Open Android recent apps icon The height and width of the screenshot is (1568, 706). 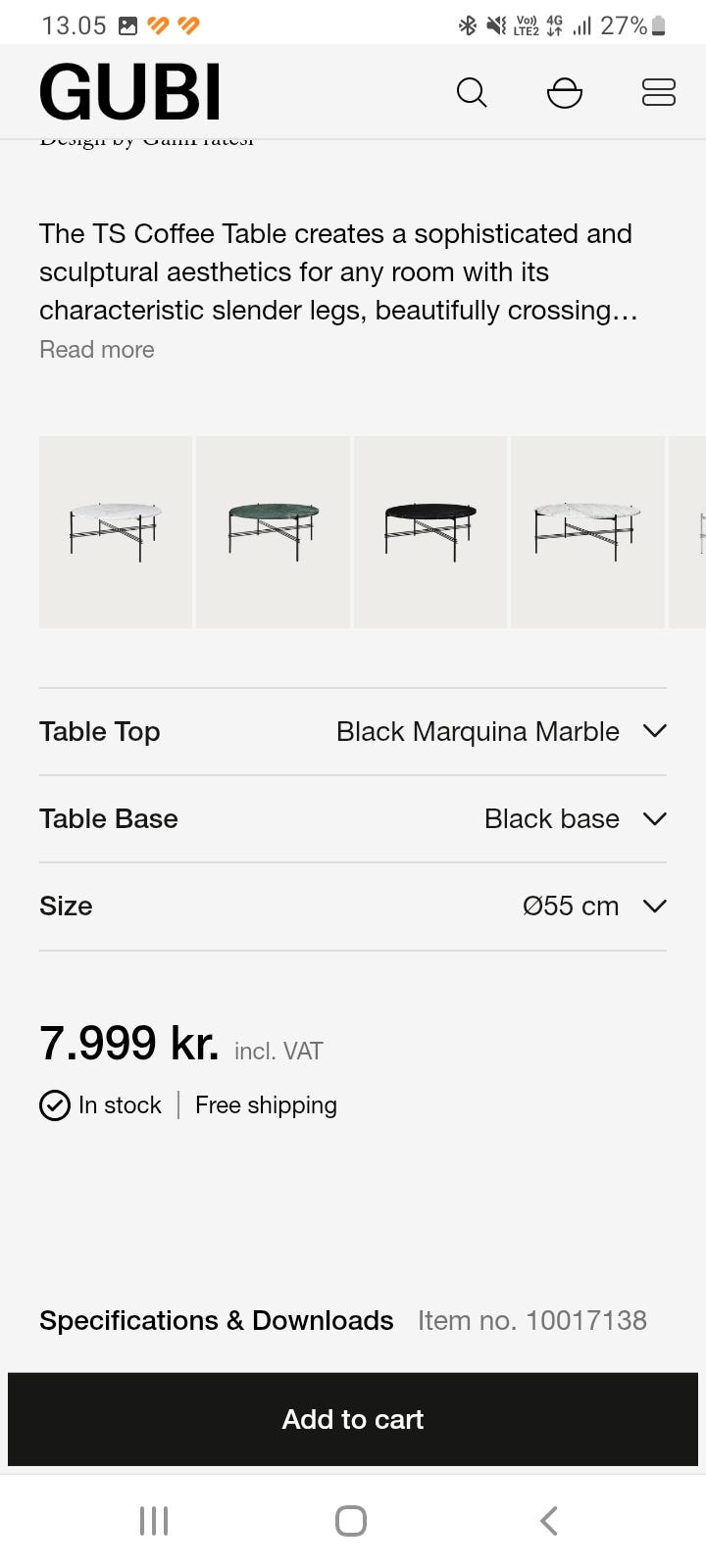click(x=154, y=1521)
